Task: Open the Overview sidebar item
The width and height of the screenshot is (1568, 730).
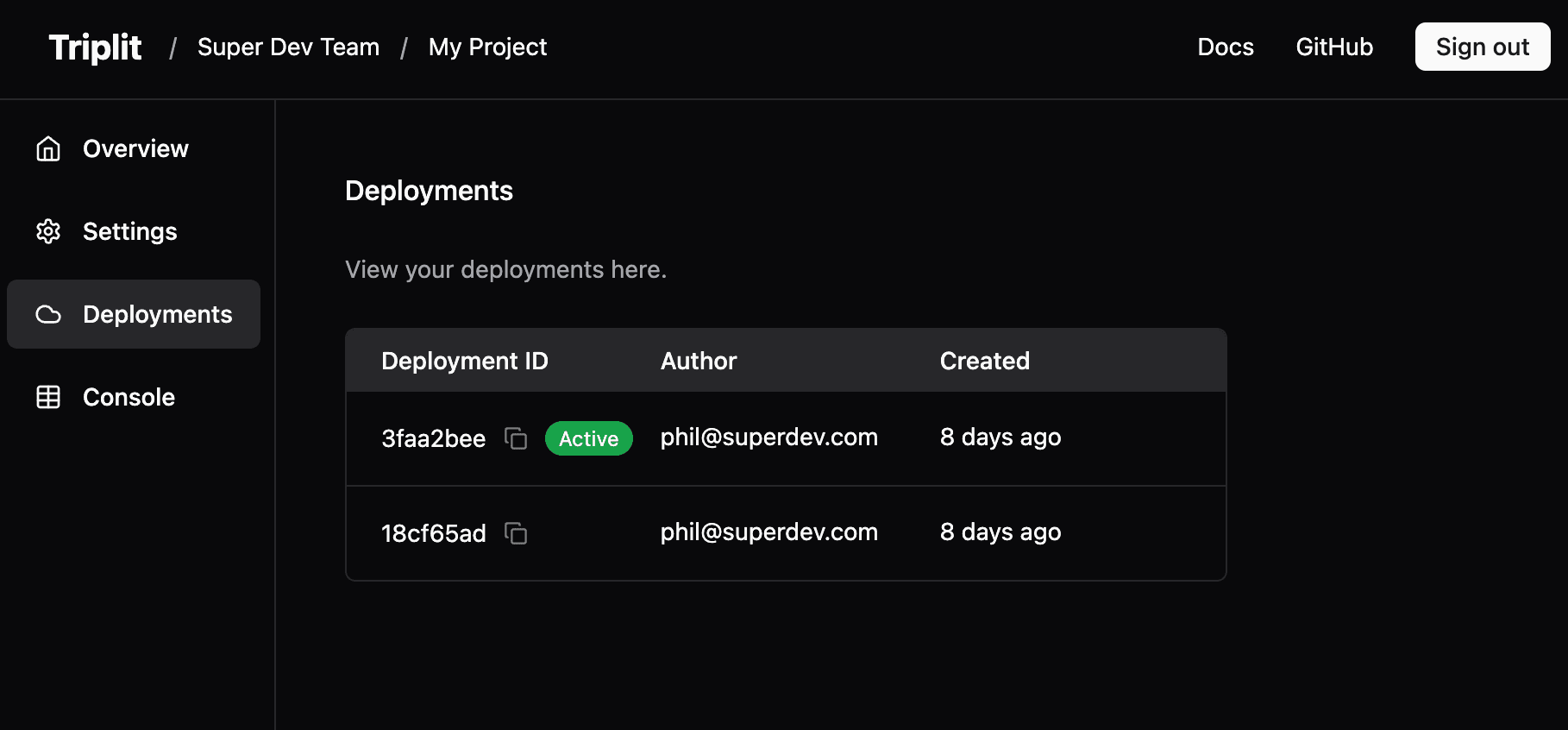Action: 134,148
